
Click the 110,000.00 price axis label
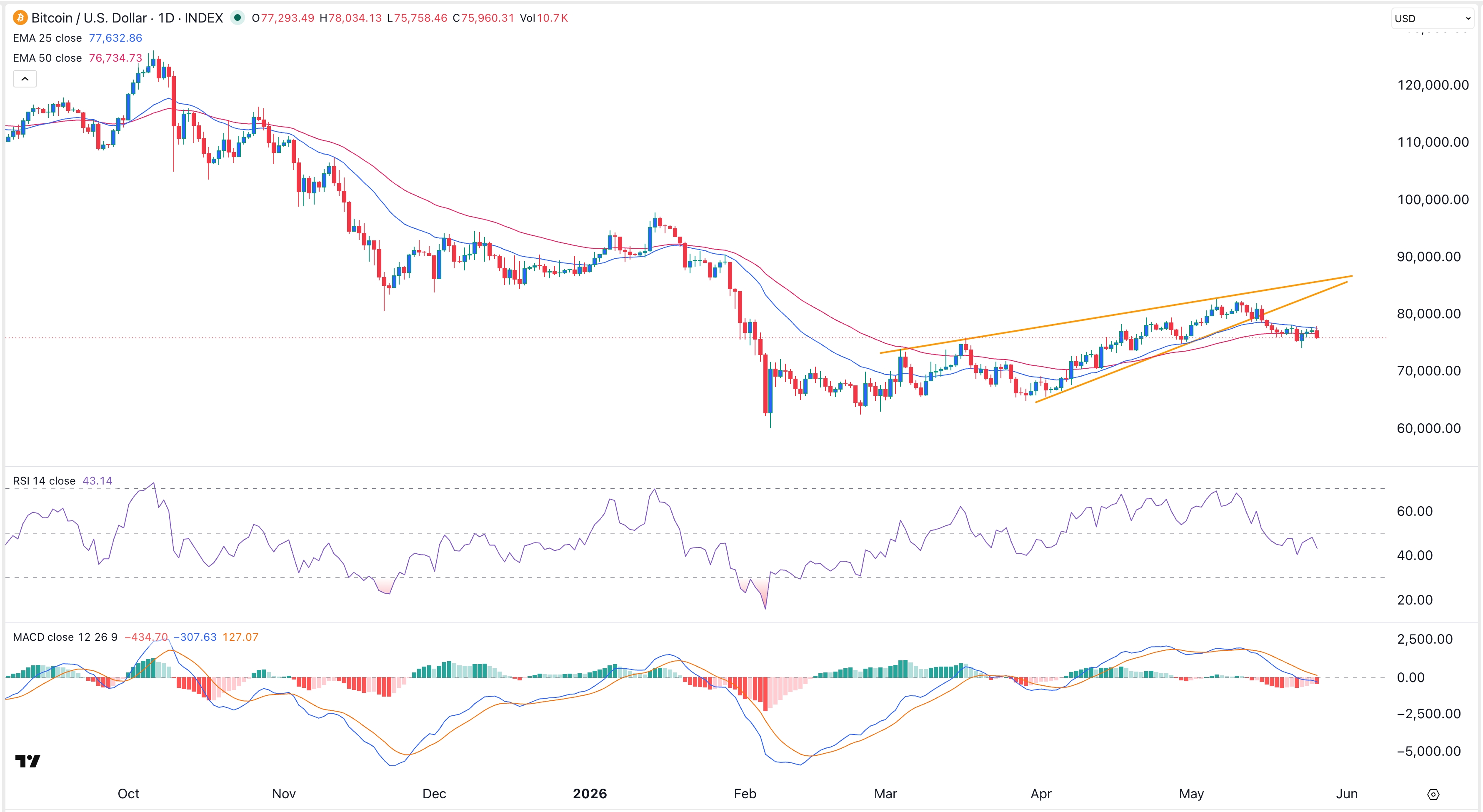[1433, 142]
